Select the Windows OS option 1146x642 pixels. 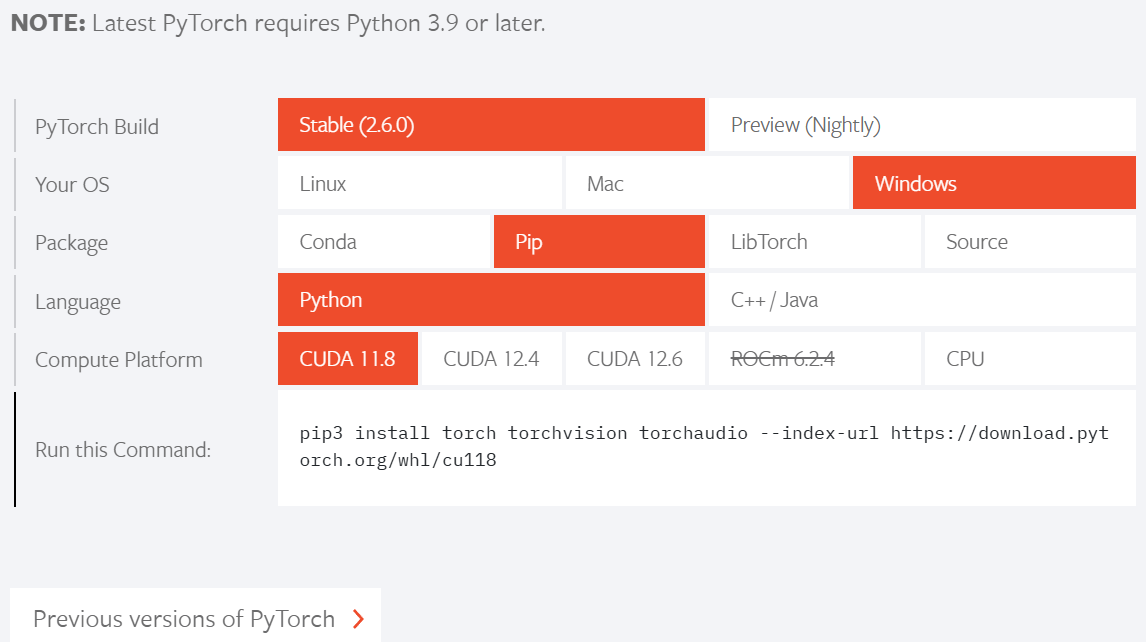click(994, 184)
